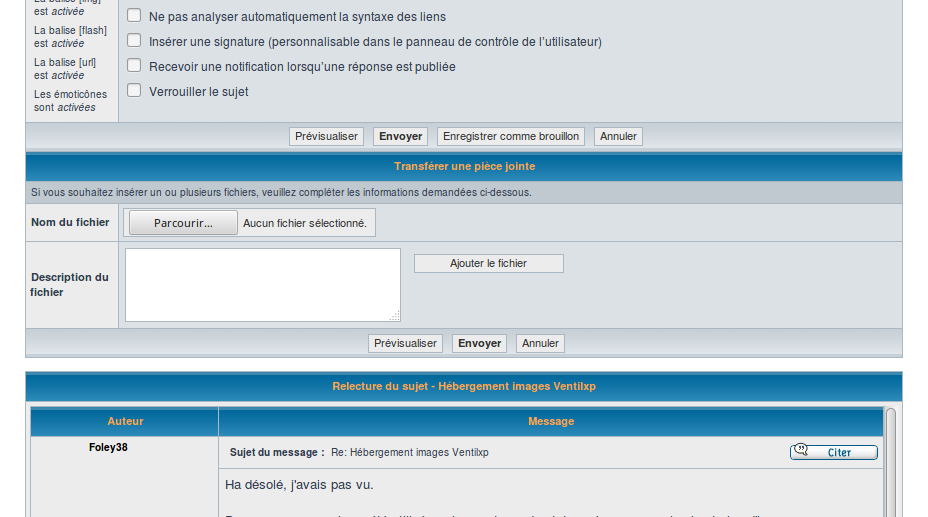
Task: Click 'Aucun fichier sélectionné' file field
Action: [x=305, y=223]
